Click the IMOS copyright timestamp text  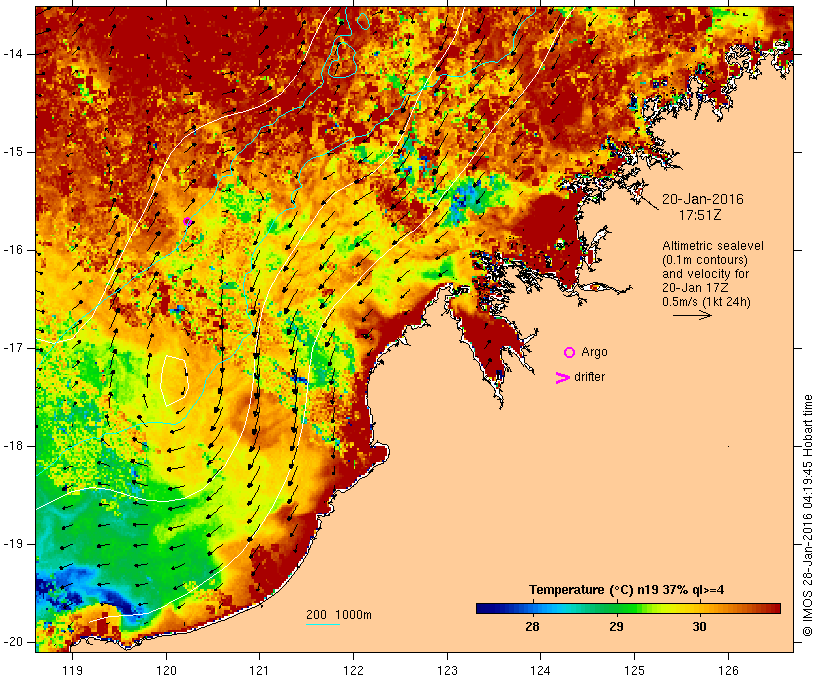(x=808, y=516)
